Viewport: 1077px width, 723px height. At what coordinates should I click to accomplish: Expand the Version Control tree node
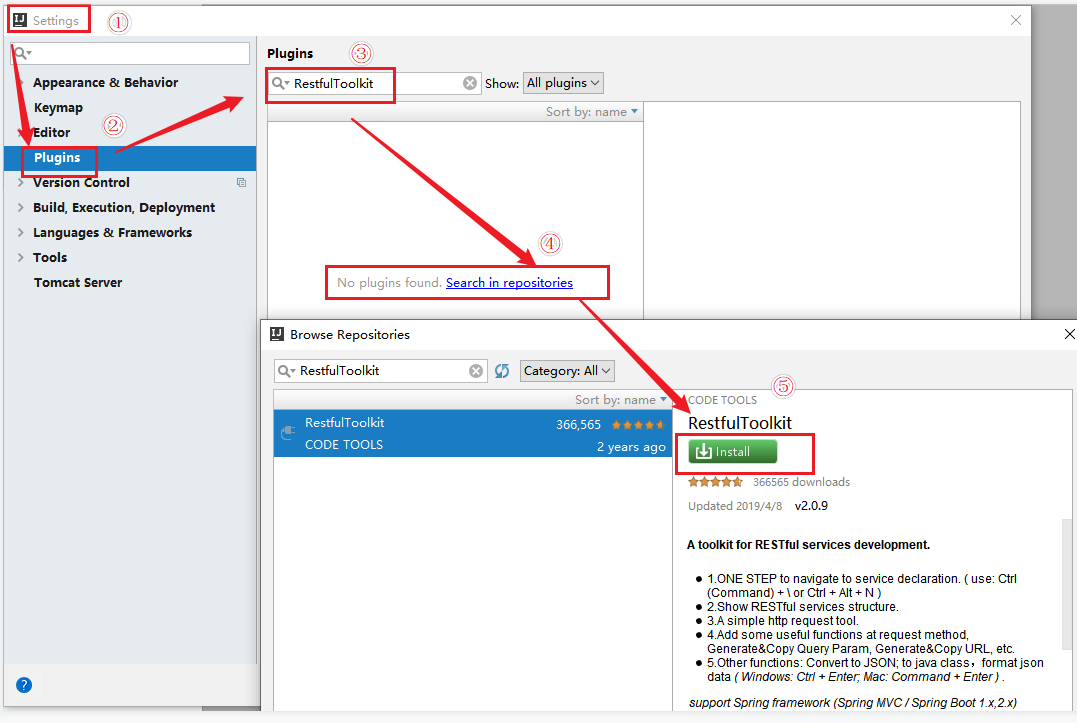coord(21,183)
